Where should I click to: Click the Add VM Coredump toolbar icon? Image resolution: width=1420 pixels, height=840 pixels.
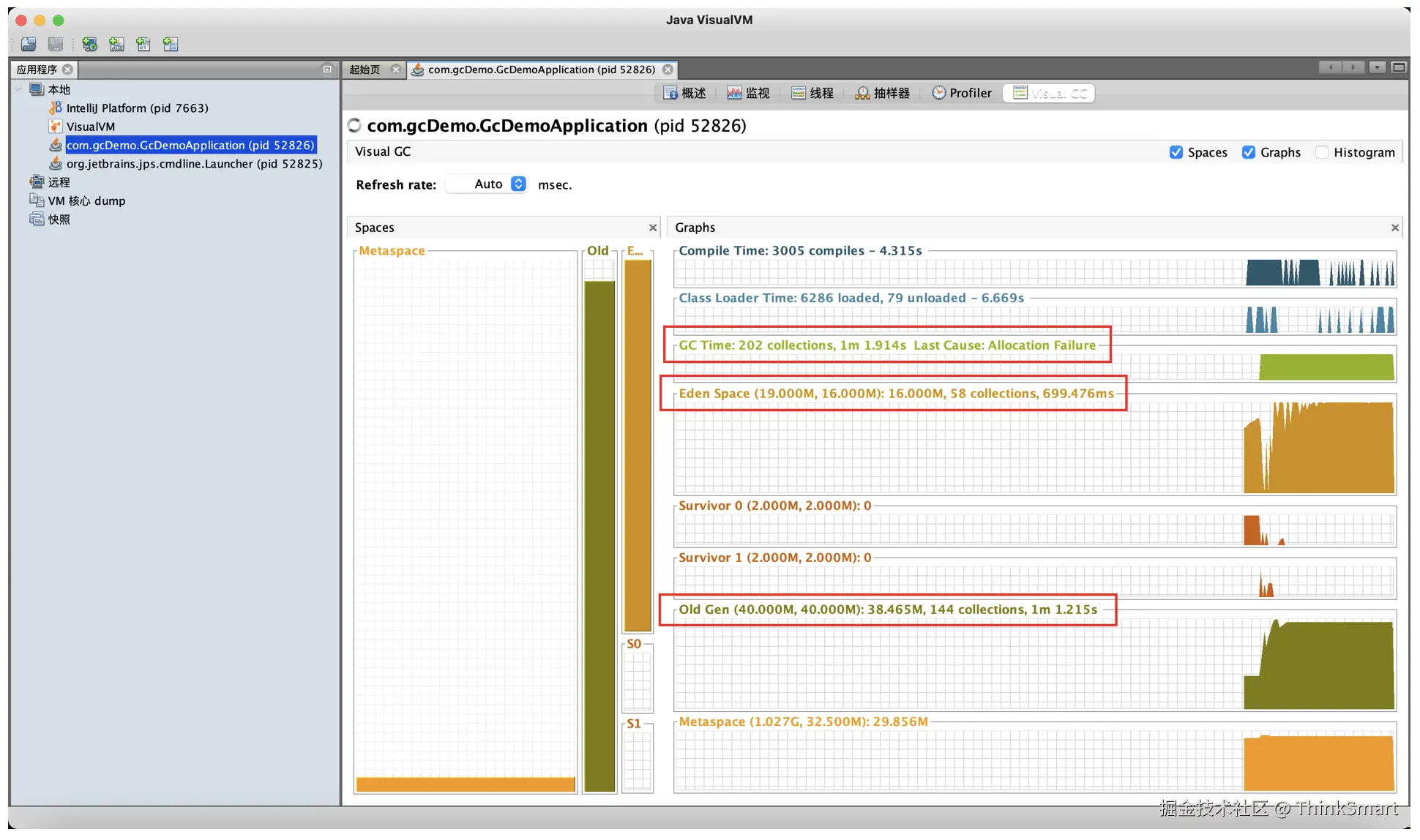point(143,45)
